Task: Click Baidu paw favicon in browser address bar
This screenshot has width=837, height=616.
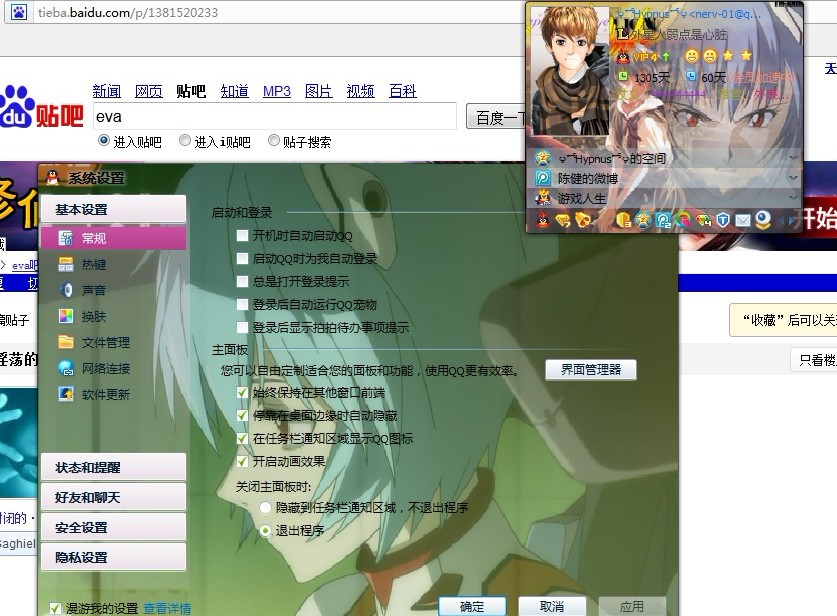Action: point(19,12)
